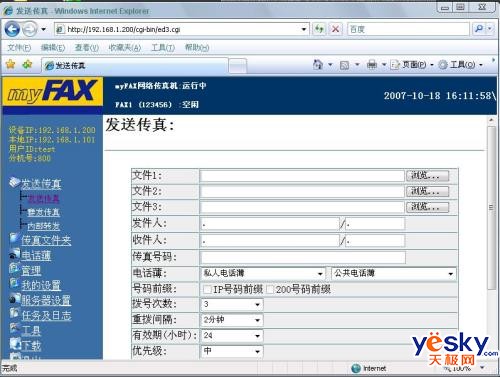Viewport: 500px width, 377px height.
Task: Click the RSS Feeds icon
Action: point(344,65)
